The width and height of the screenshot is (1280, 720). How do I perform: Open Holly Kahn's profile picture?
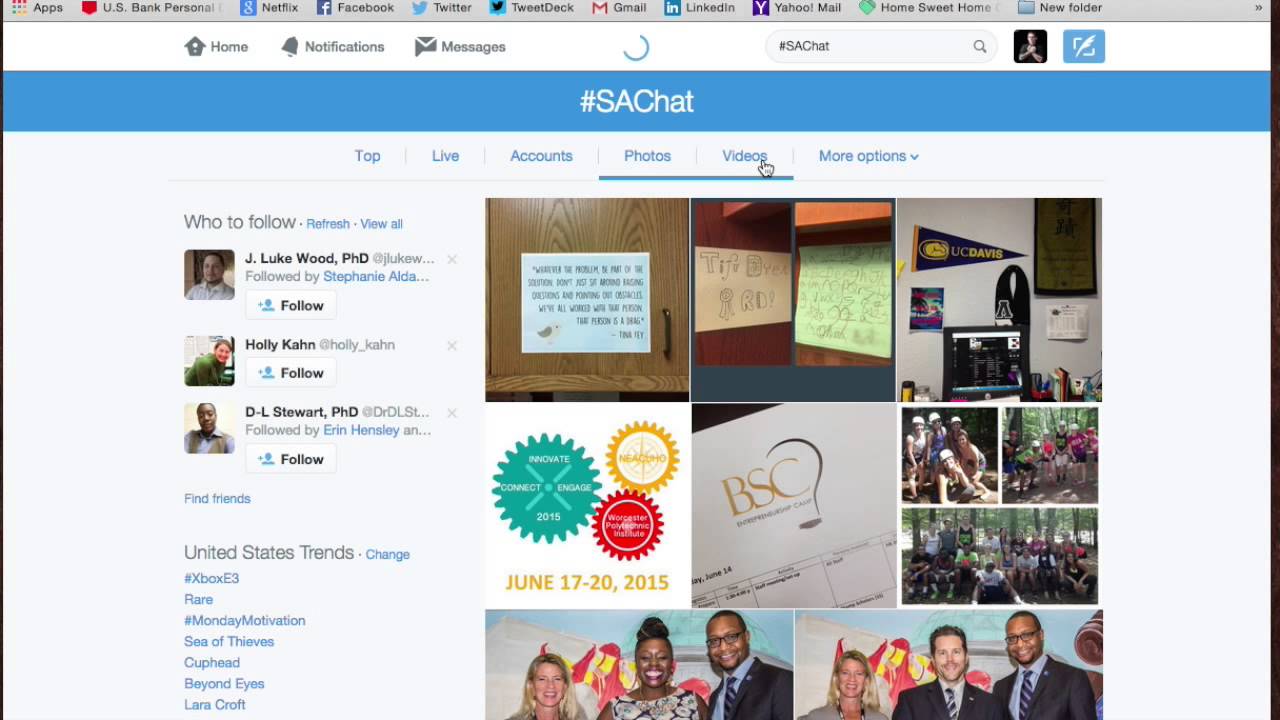(x=209, y=361)
